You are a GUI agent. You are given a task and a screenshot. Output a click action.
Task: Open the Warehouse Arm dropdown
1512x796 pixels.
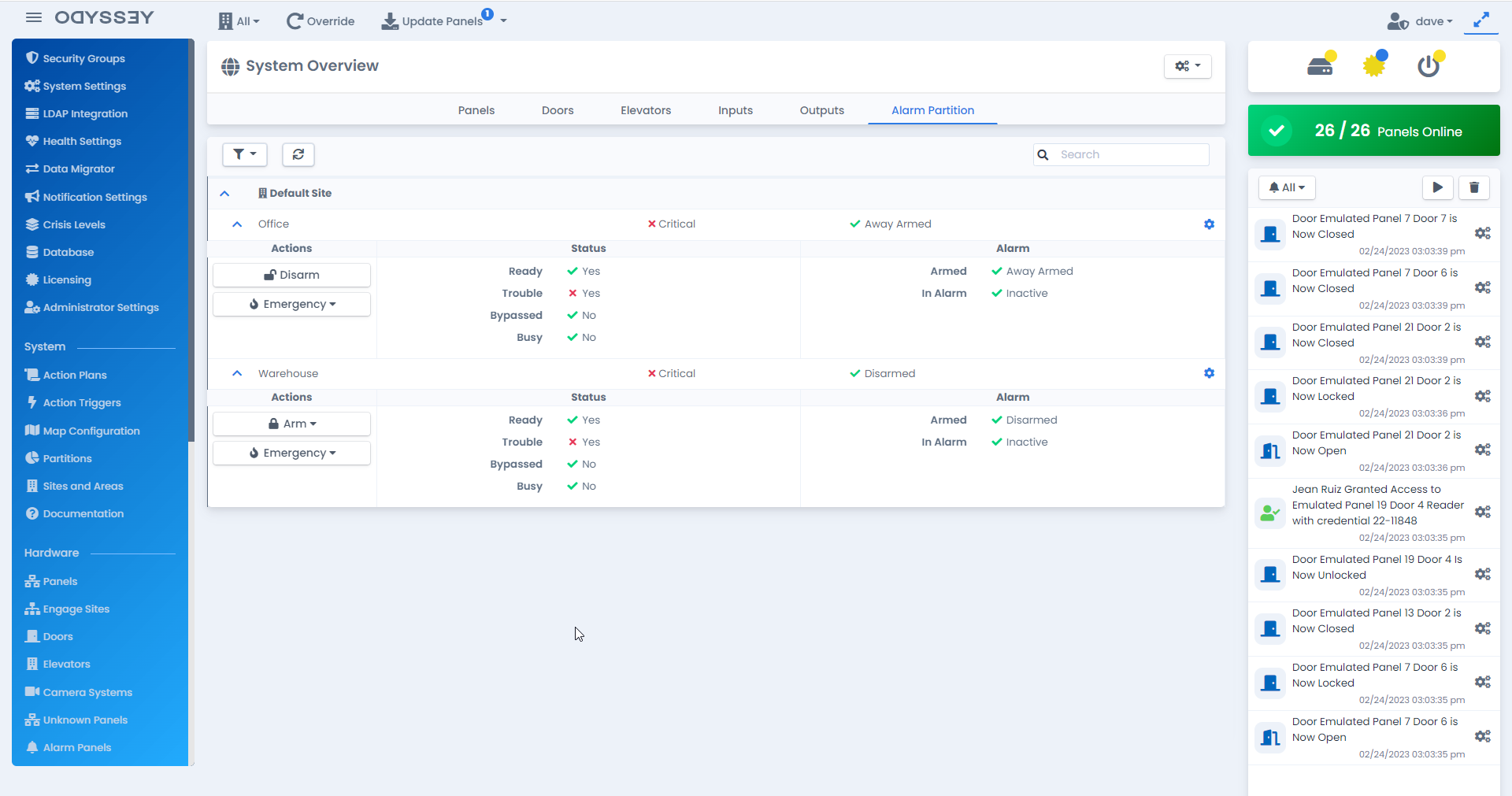[292, 424]
